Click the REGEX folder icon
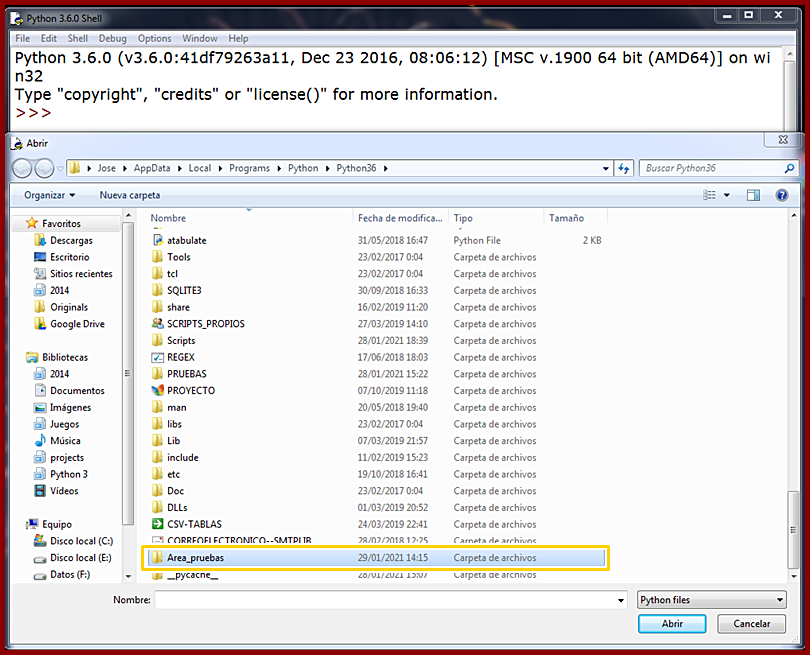This screenshot has height=655, width=810. 158,357
